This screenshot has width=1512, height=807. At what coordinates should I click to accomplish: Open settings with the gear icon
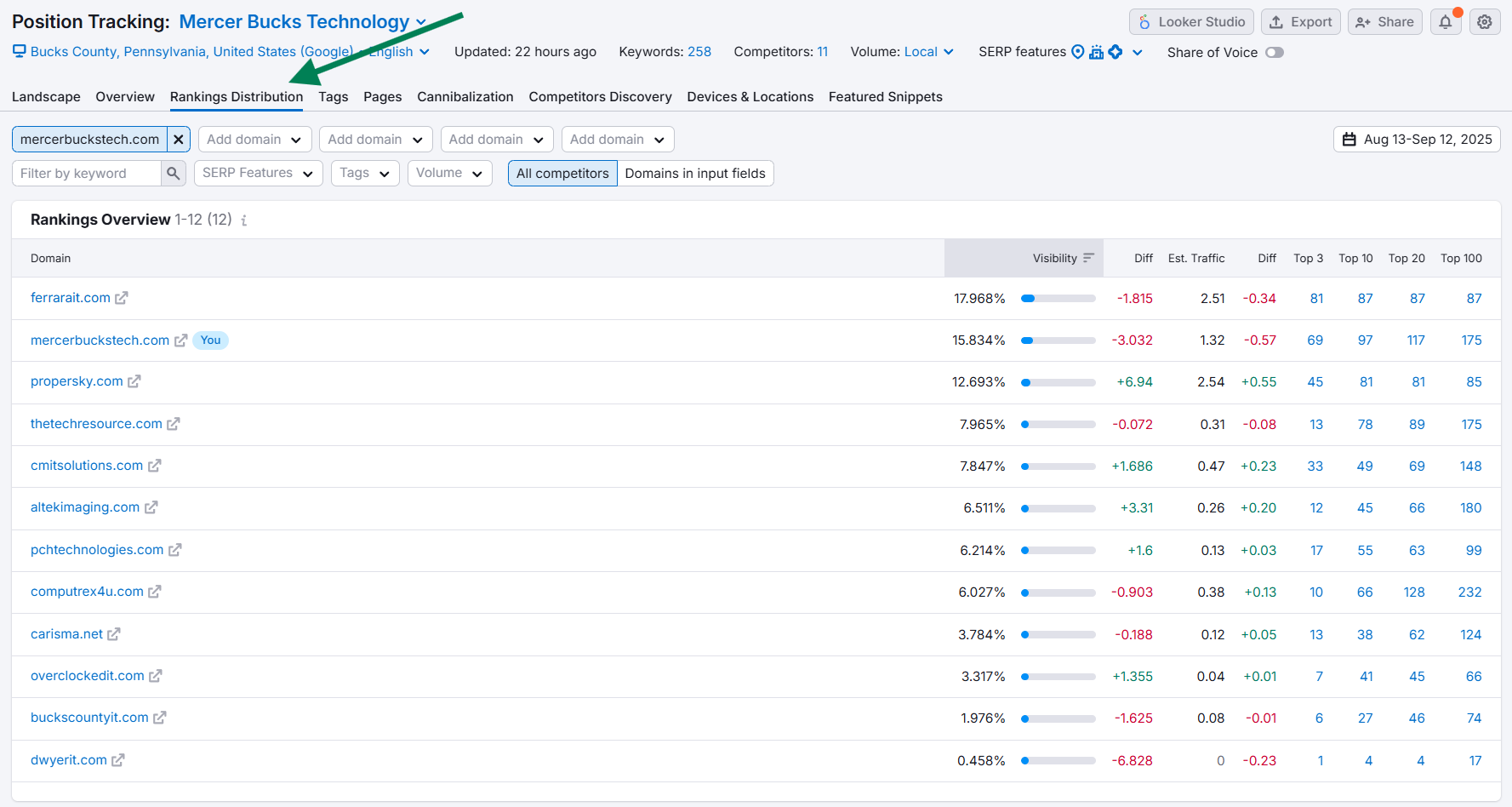click(x=1485, y=21)
